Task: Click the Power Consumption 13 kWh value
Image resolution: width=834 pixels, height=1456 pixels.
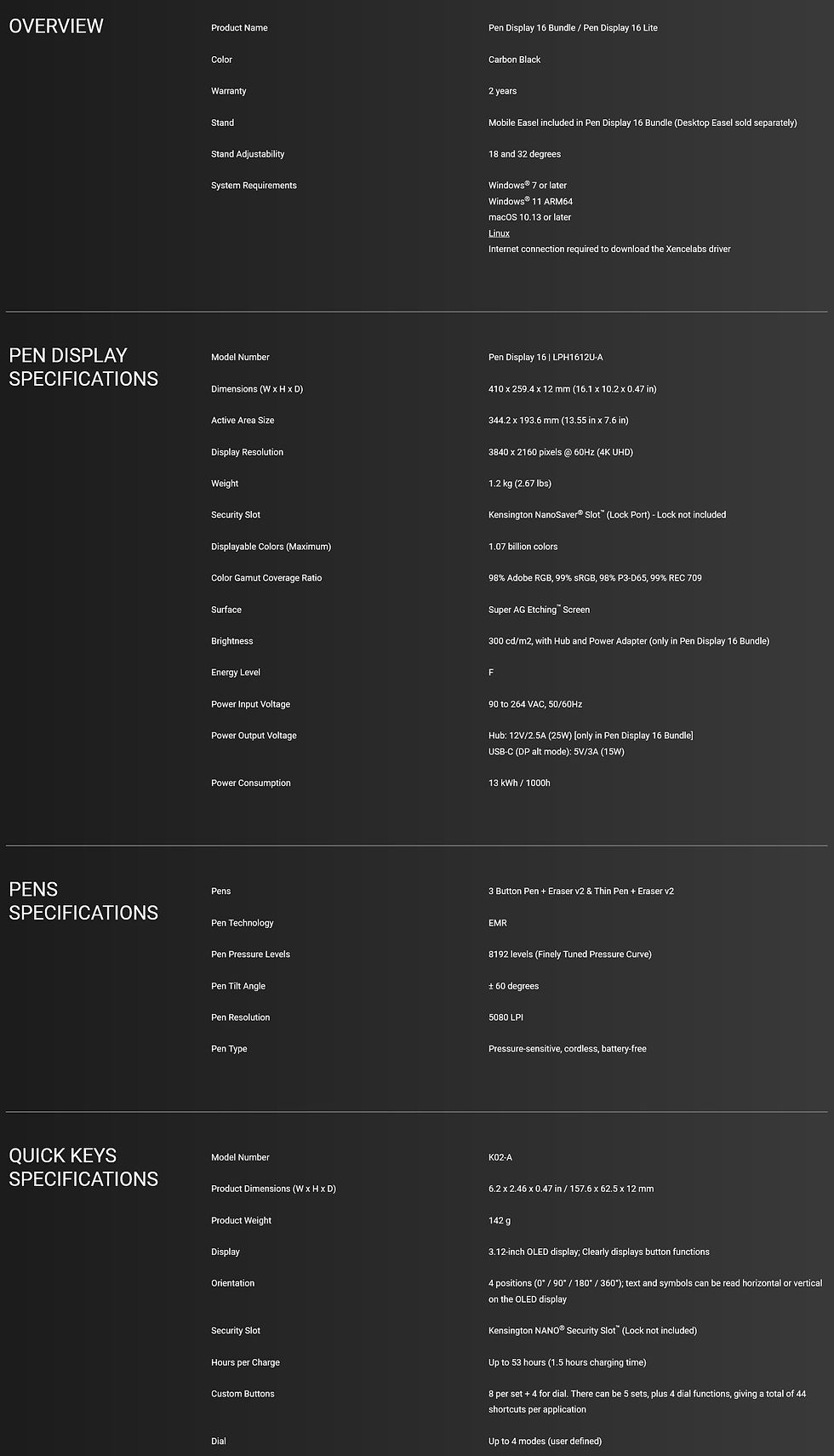Action: point(519,783)
